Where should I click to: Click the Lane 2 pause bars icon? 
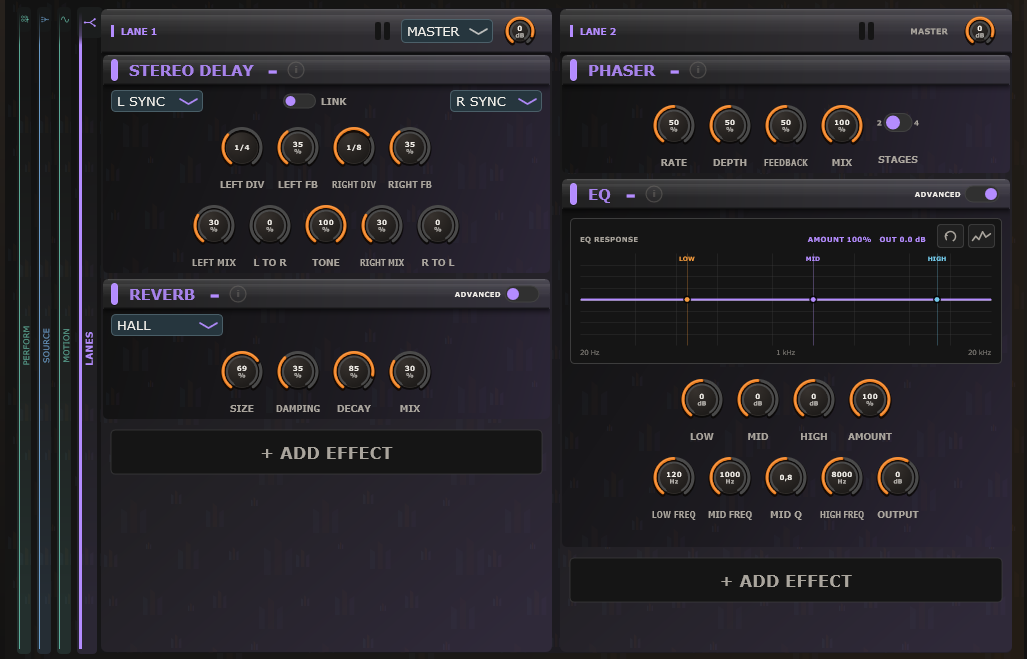point(867,31)
